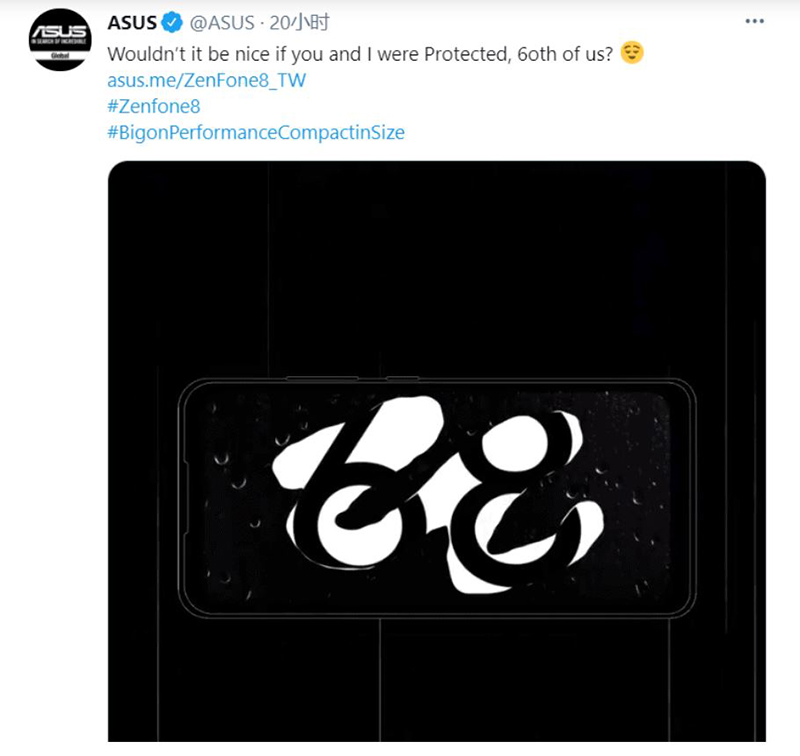Click the tweet text starting 'Wouldn't it be nice'

pos(360,54)
